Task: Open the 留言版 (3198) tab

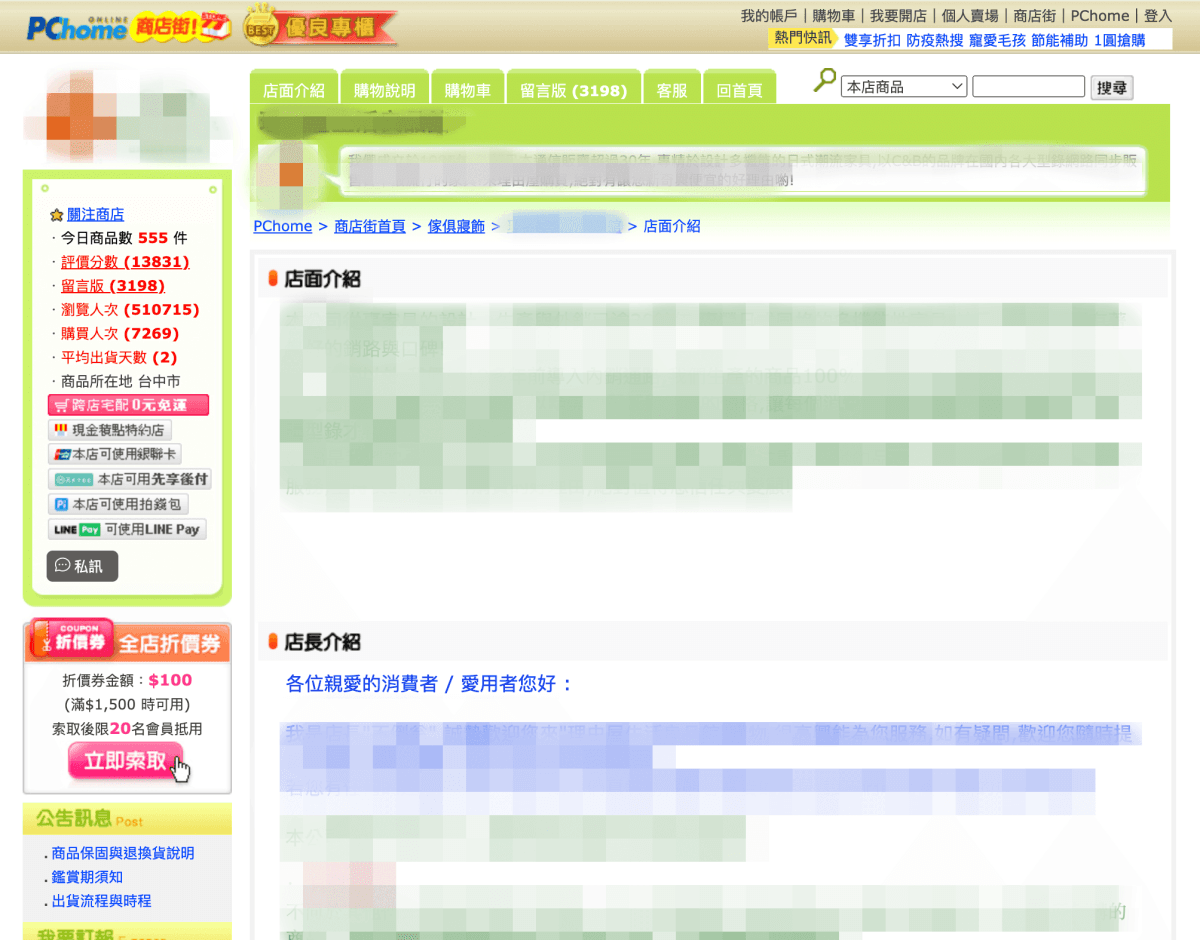Action: point(574,87)
